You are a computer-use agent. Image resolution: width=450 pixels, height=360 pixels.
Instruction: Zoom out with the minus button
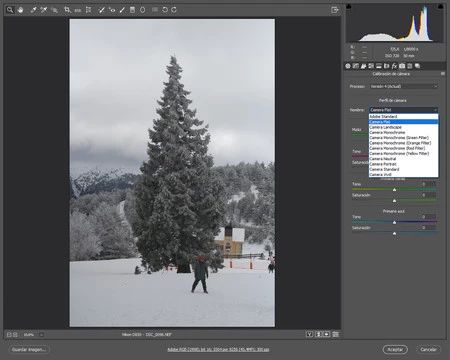[9, 334]
